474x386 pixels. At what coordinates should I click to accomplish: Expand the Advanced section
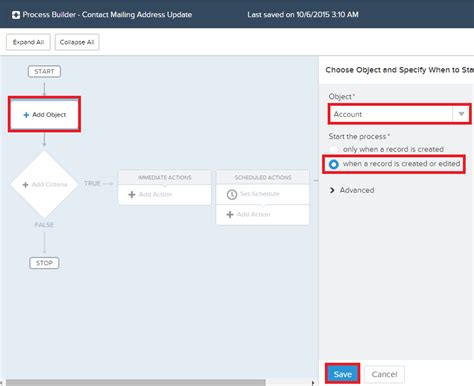click(352, 190)
